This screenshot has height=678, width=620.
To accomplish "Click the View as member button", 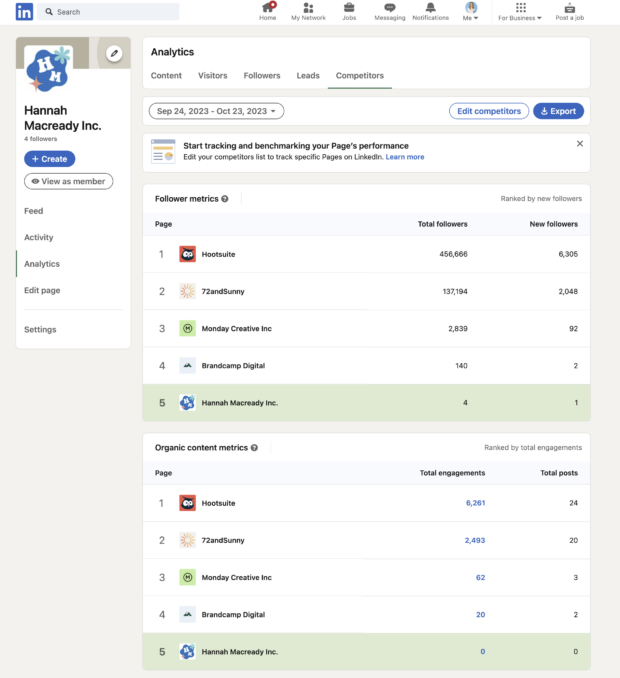I will (x=68, y=181).
